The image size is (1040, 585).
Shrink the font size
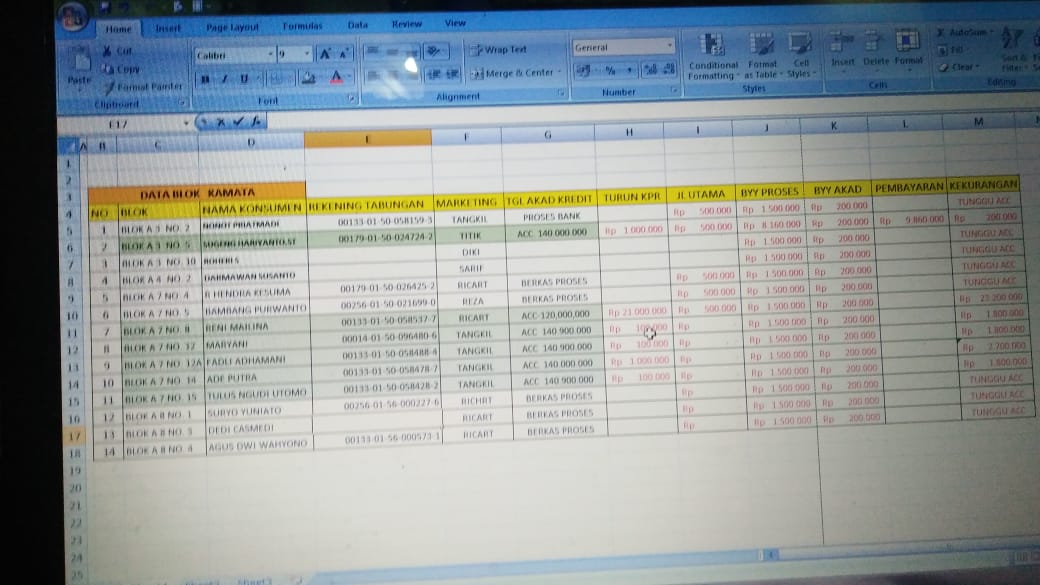(x=344, y=54)
